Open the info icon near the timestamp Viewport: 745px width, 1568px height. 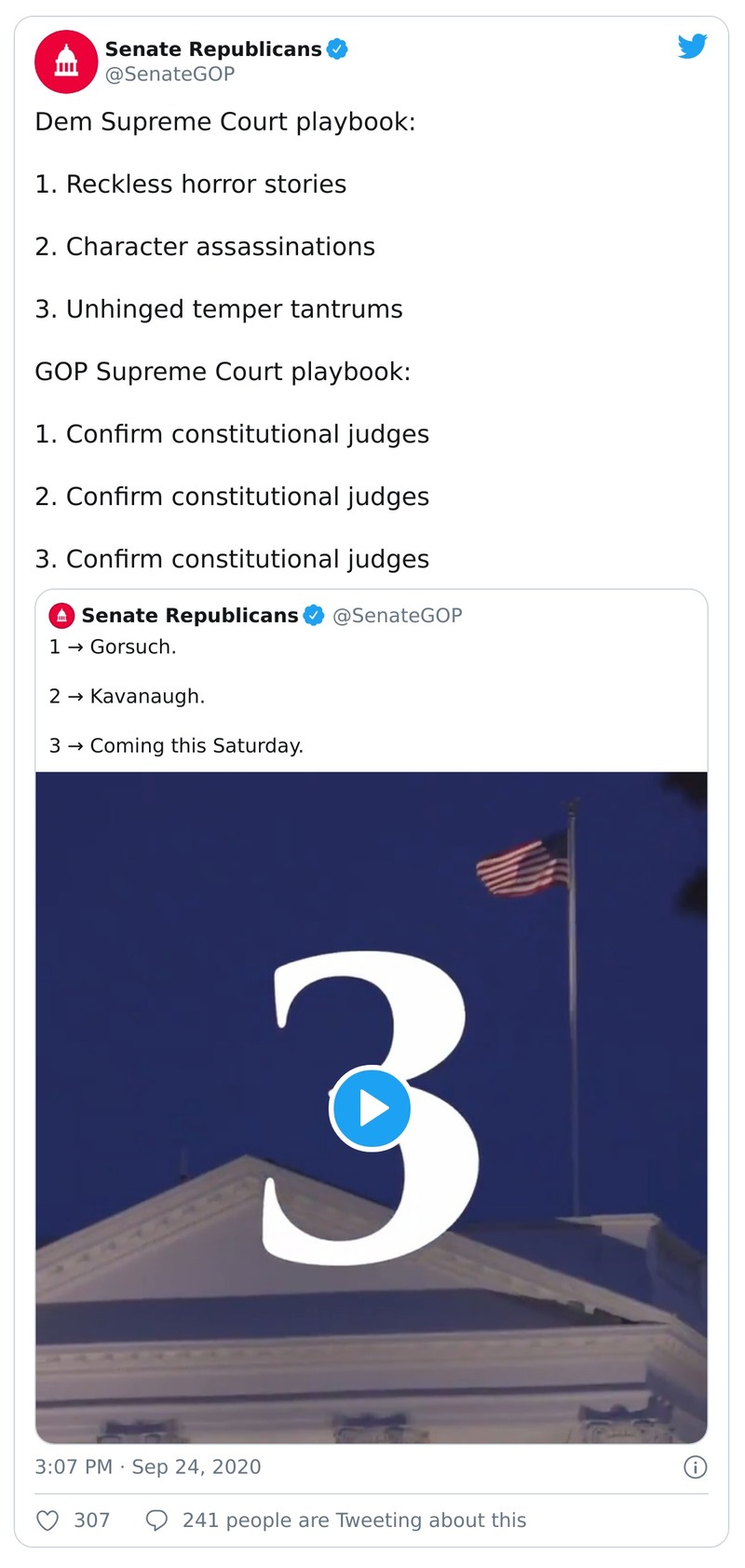(x=695, y=1467)
